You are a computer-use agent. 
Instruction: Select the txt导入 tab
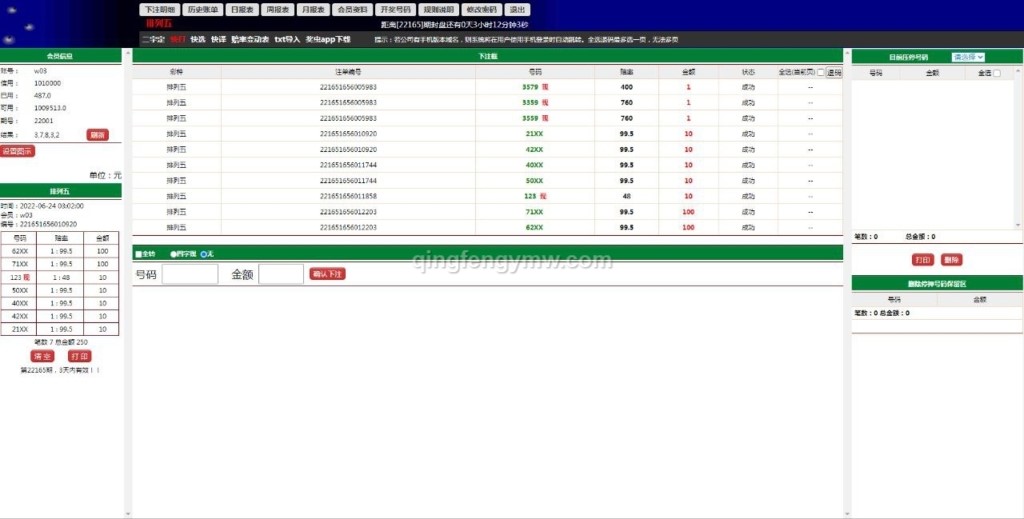click(x=287, y=39)
